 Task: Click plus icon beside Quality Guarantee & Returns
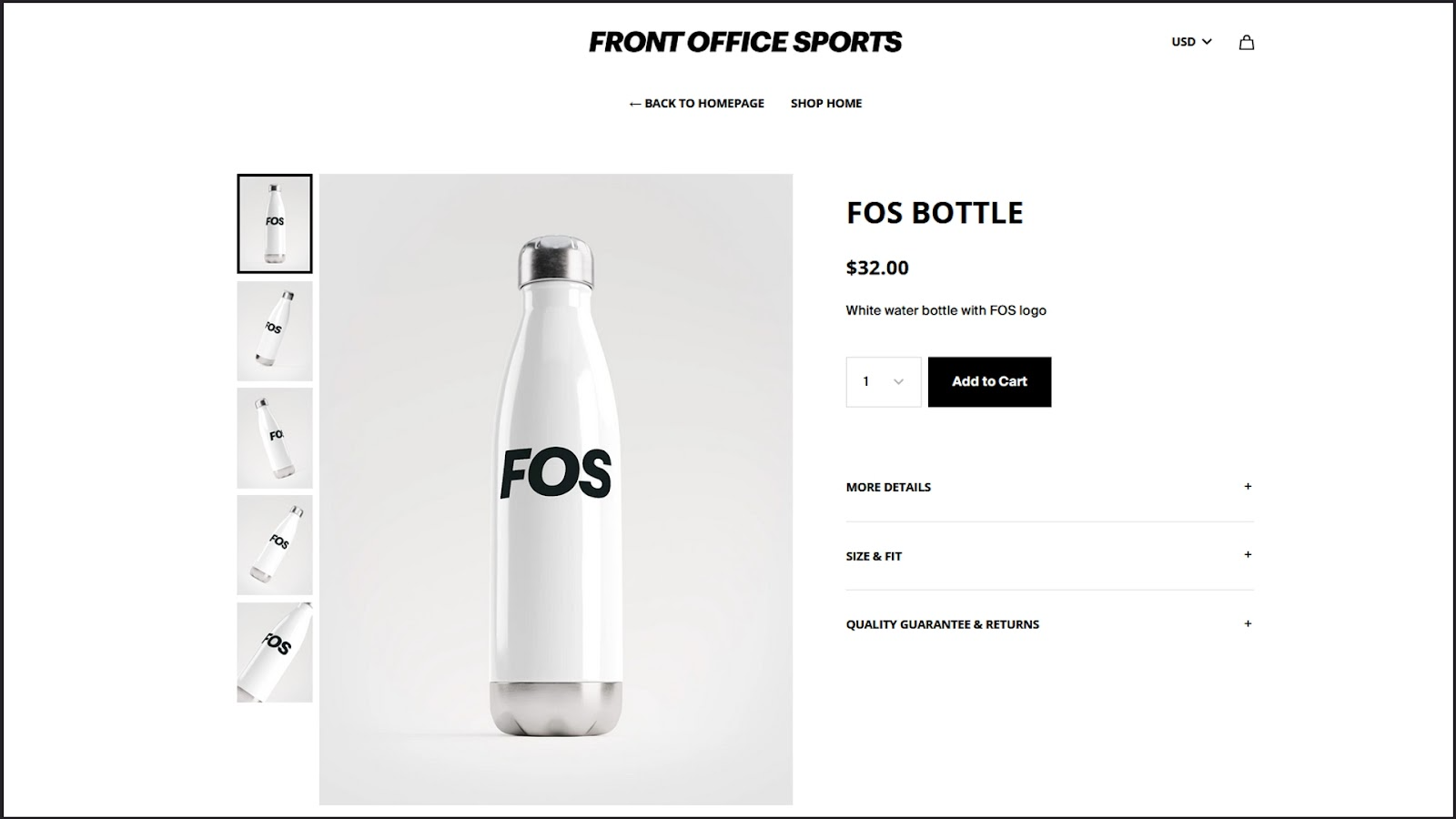click(x=1248, y=624)
